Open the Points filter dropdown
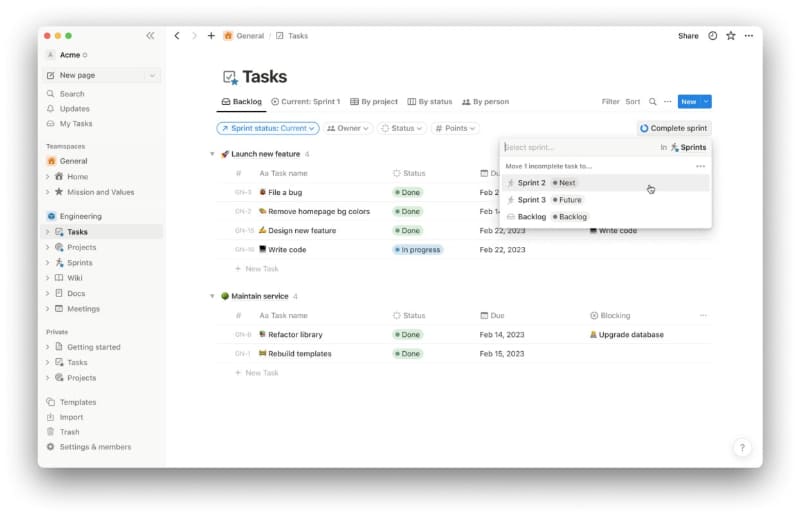Image resolution: width=800 pixels, height=517 pixels. [x=455, y=128]
